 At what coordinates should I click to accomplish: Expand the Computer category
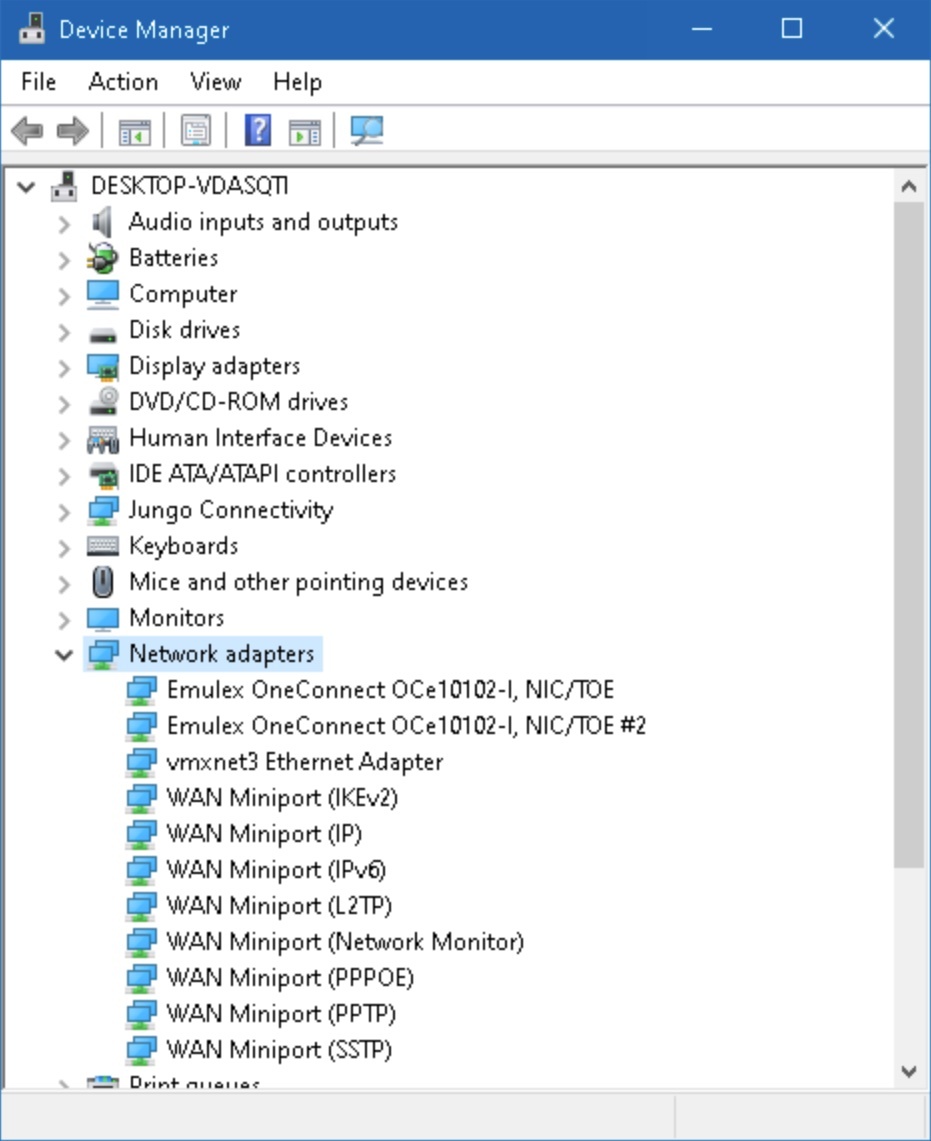point(64,295)
